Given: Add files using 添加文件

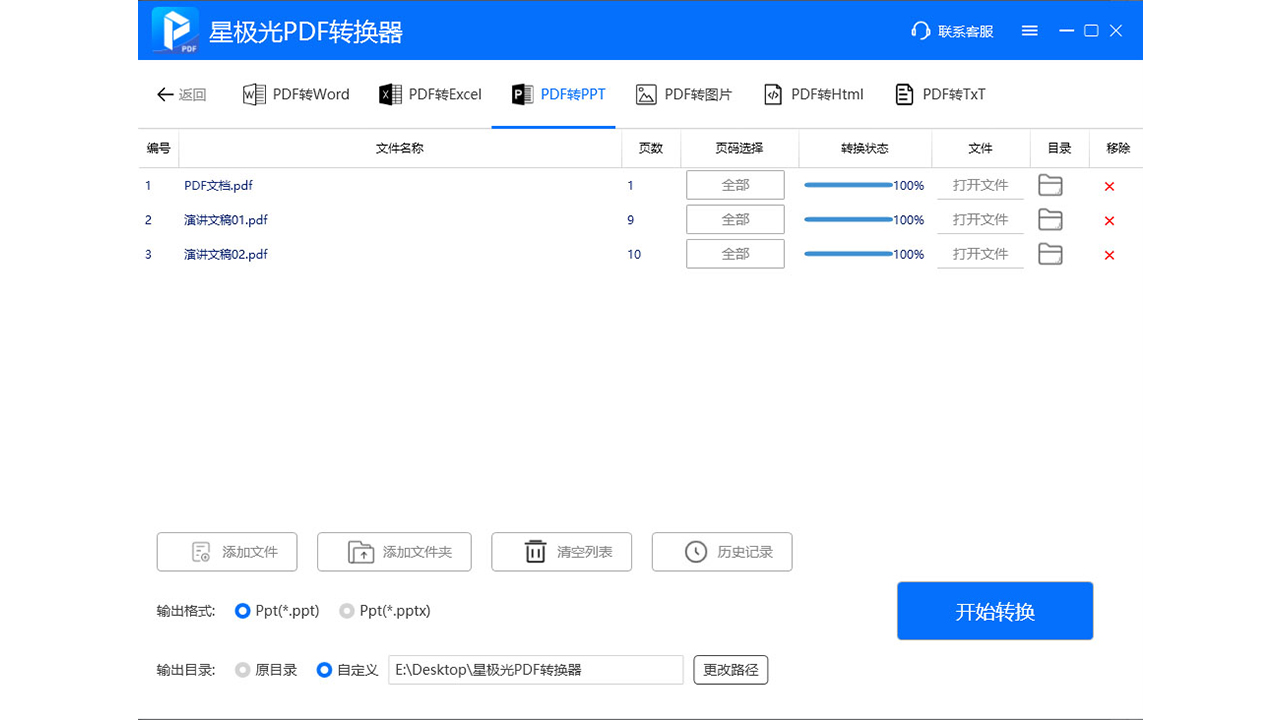Looking at the screenshot, I should click(x=227, y=551).
